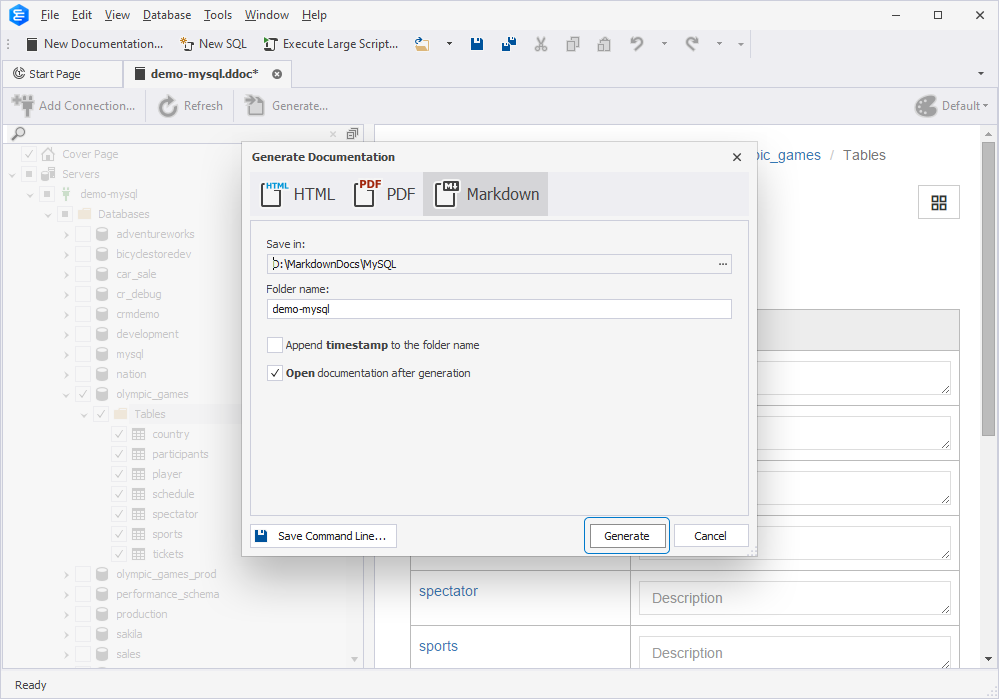This screenshot has width=999, height=699.
Task: Click the Undo arrow icon
Action: tap(636, 44)
